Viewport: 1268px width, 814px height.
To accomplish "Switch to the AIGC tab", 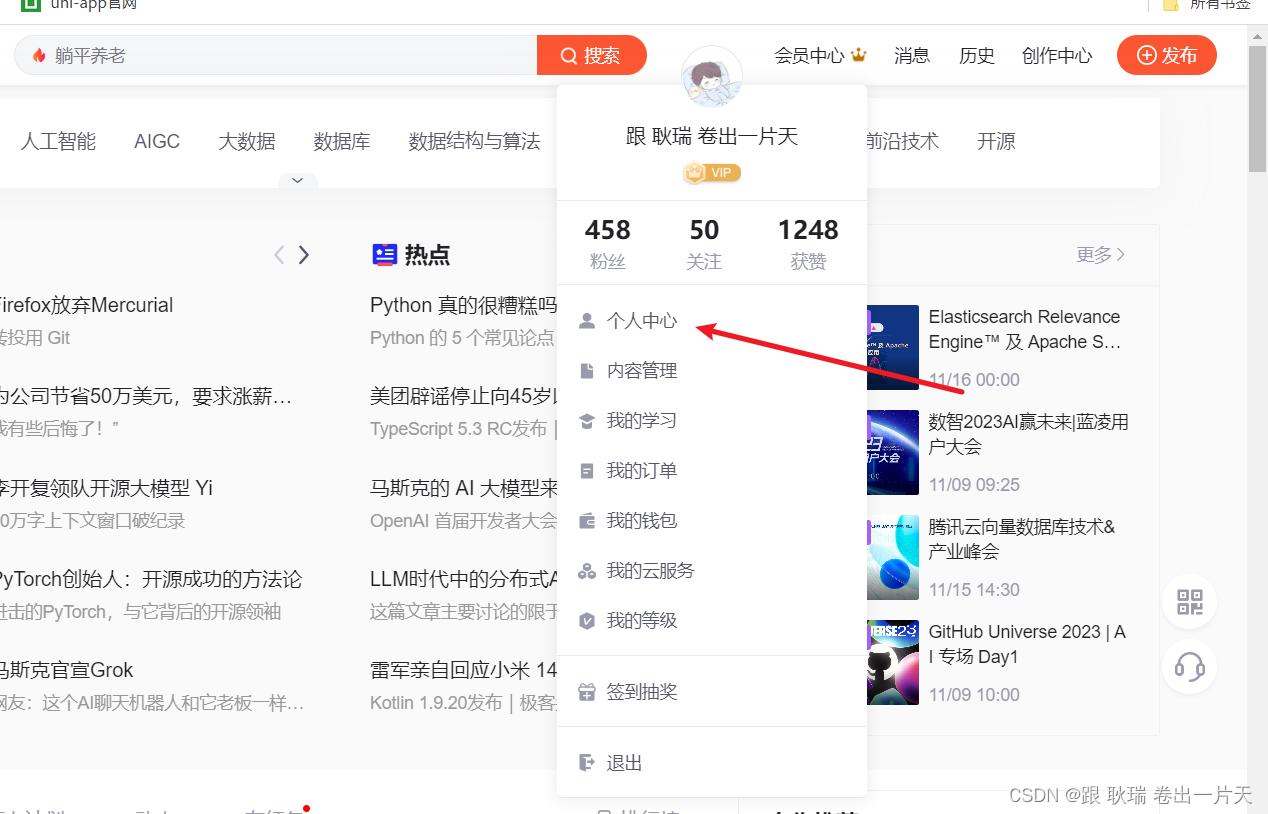I will [x=156, y=141].
